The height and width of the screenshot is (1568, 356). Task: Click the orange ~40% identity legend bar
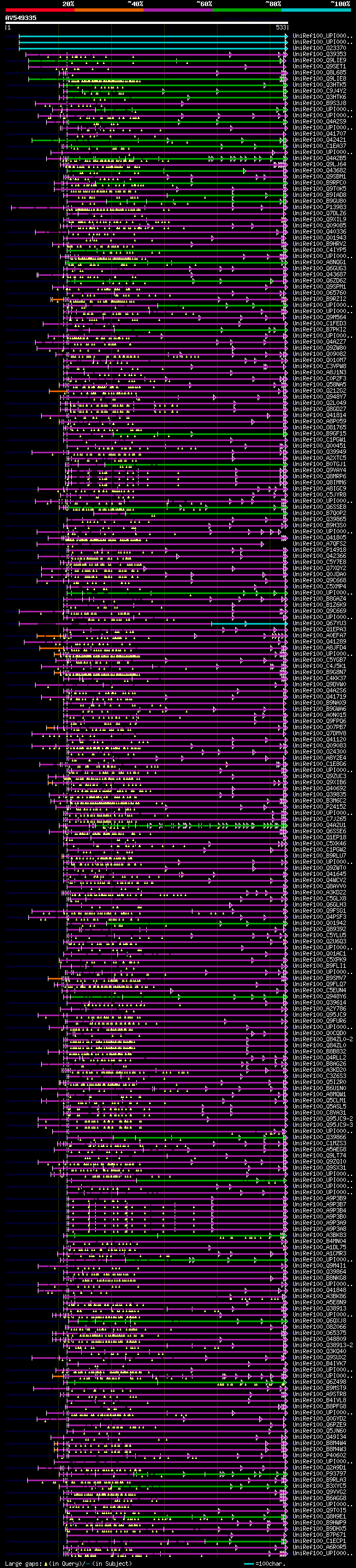109,10
